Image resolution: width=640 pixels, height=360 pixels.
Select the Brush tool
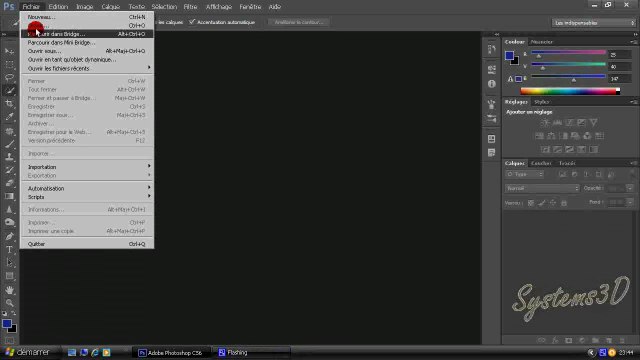coord(9,144)
